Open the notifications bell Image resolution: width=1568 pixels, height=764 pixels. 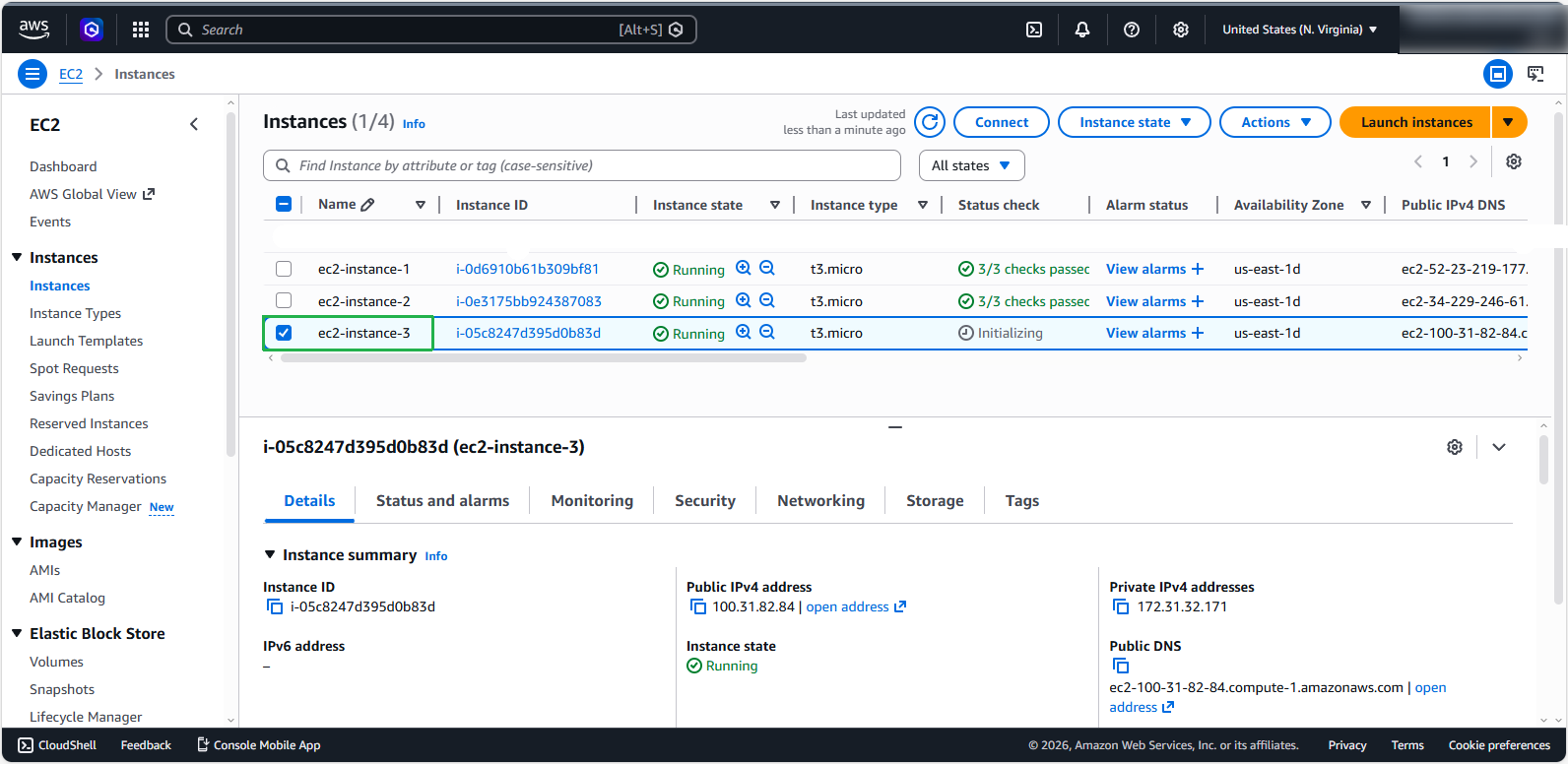1082,30
